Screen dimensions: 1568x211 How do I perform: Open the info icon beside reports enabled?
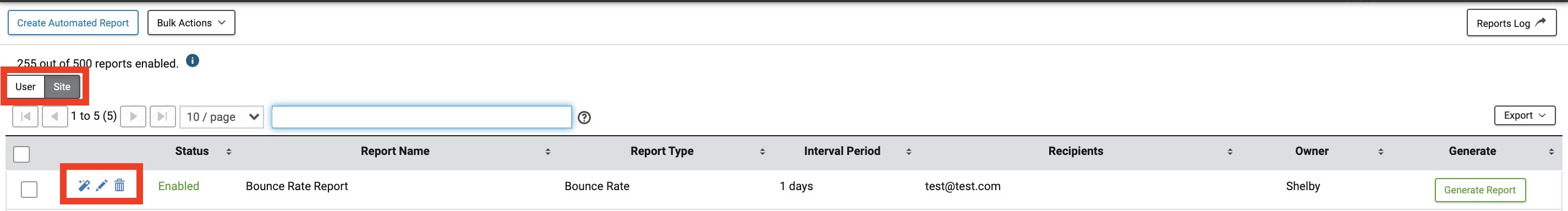coord(193,61)
